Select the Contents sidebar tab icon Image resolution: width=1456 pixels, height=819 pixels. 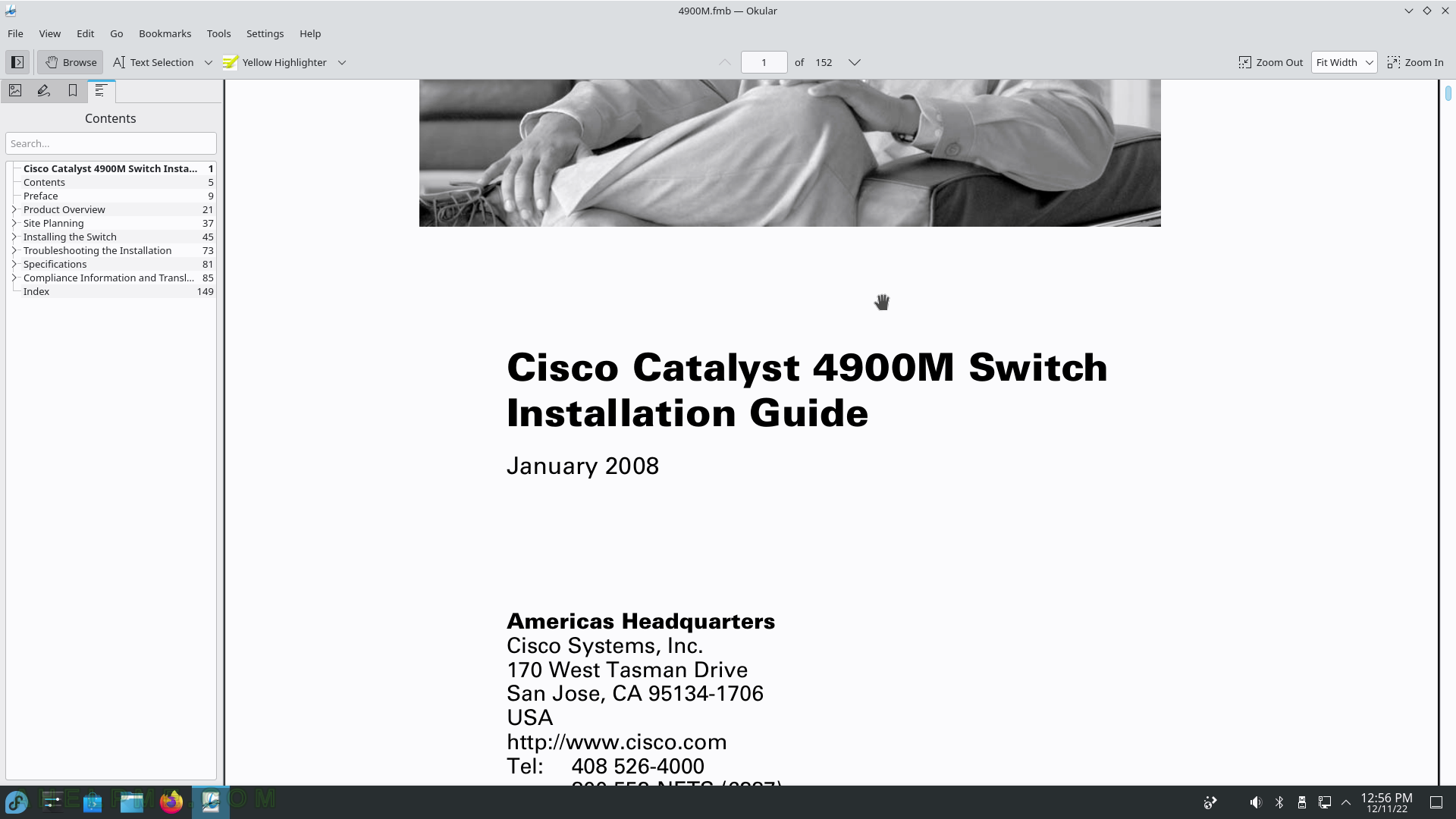[101, 90]
